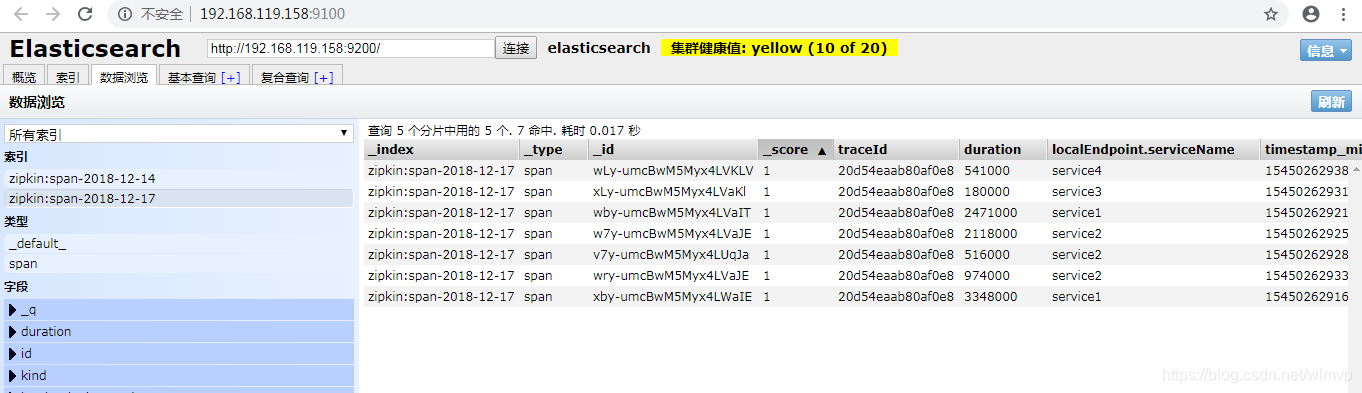Select the _default_ type
Screen dimensions: 1362x393
click(x=178, y=243)
